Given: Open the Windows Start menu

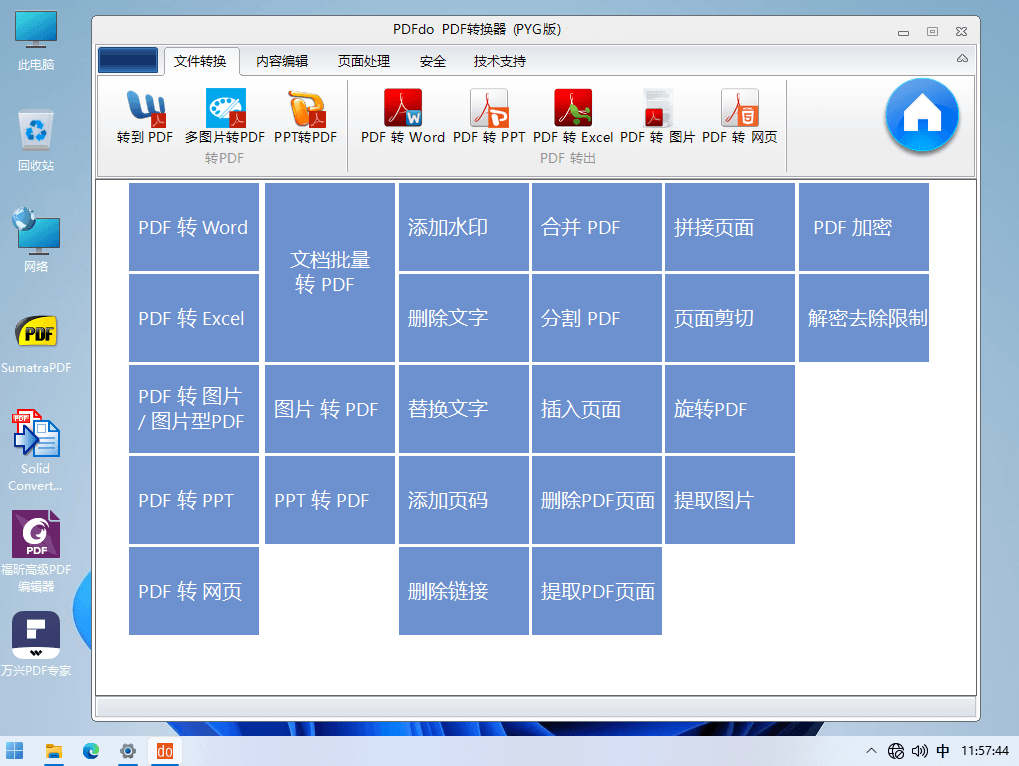Looking at the screenshot, I should [x=14, y=751].
